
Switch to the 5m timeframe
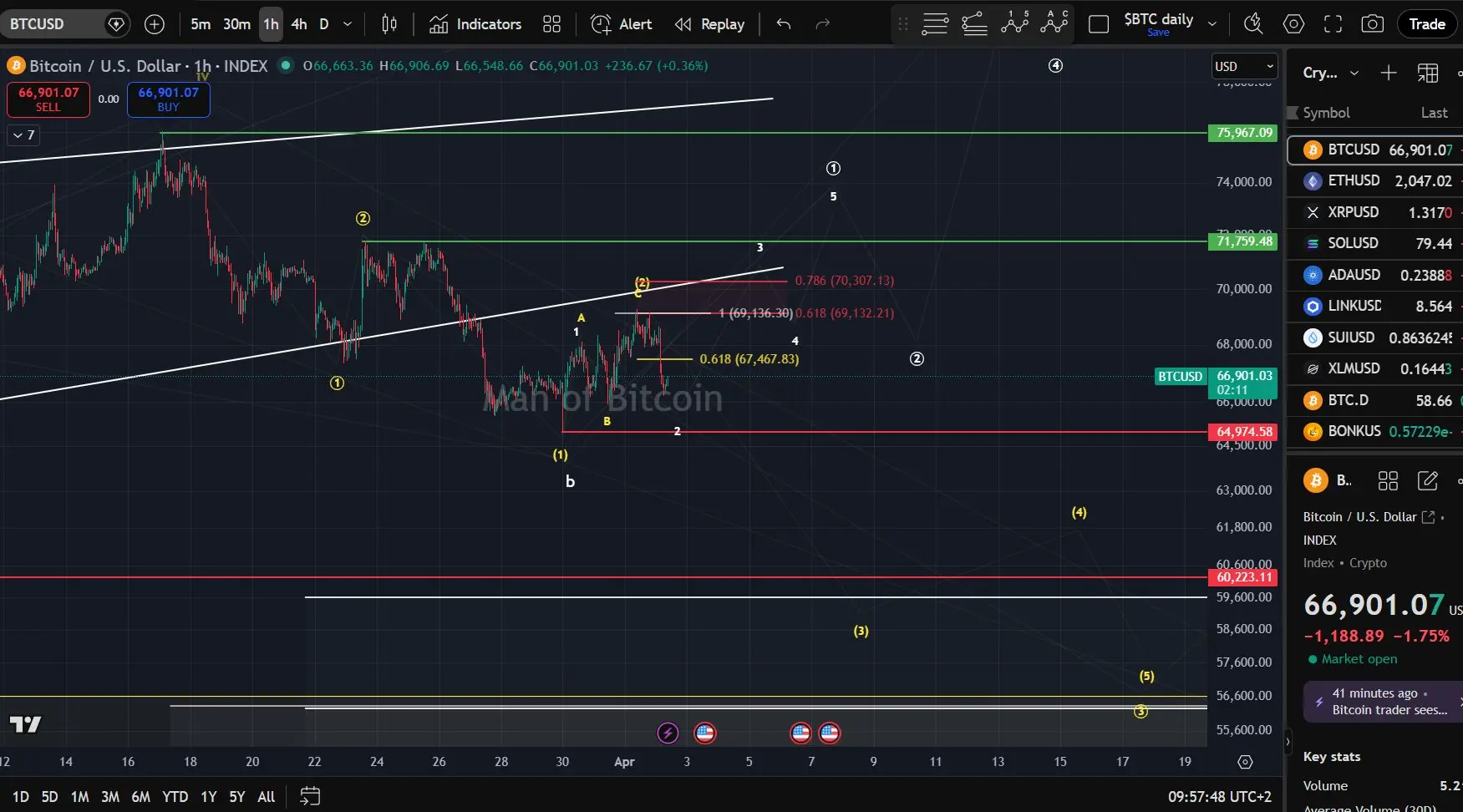pos(201,24)
